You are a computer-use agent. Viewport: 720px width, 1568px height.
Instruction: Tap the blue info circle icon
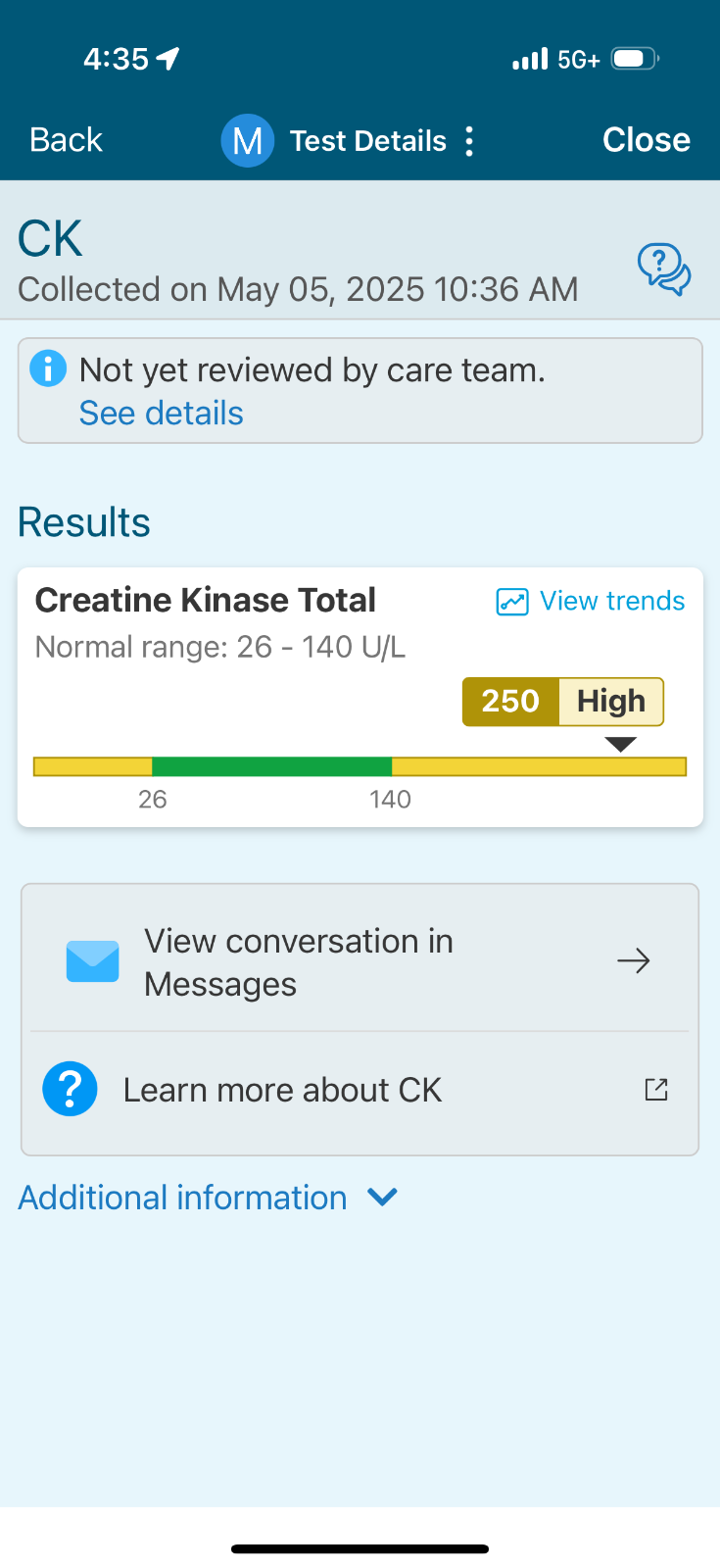coord(48,368)
